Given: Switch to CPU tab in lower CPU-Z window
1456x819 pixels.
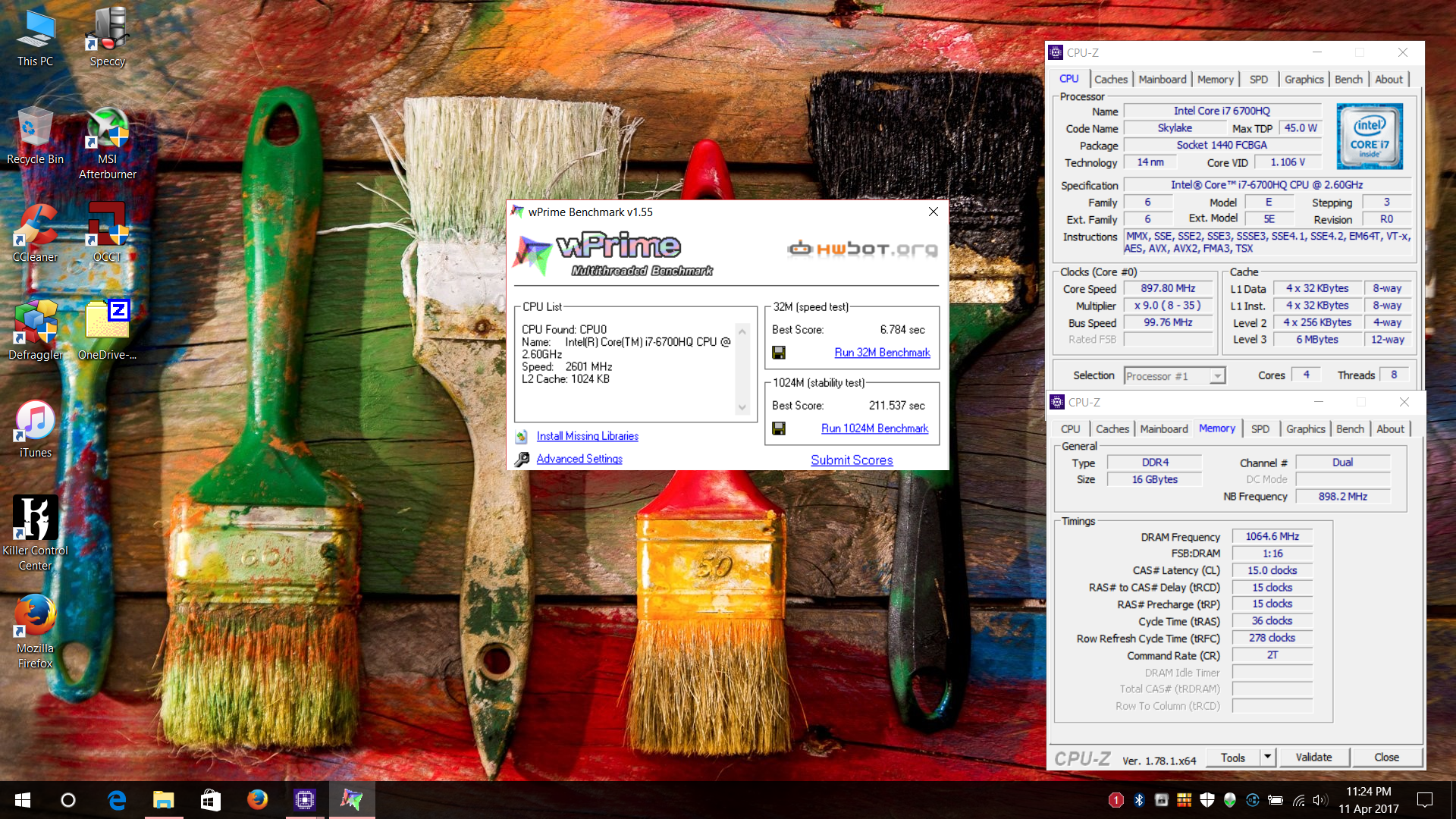Looking at the screenshot, I should pyautogui.click(x=1071, y=428).
